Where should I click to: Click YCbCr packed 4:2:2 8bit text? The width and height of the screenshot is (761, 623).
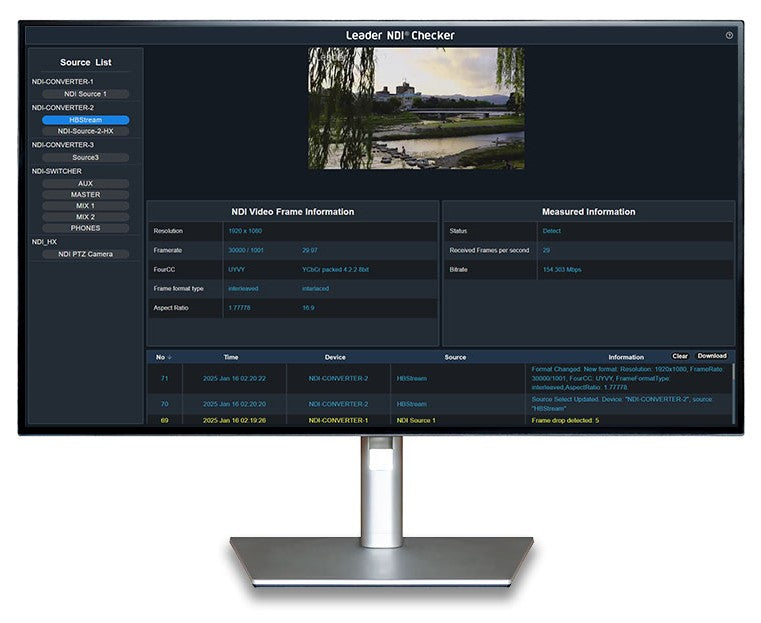(335, 269)
